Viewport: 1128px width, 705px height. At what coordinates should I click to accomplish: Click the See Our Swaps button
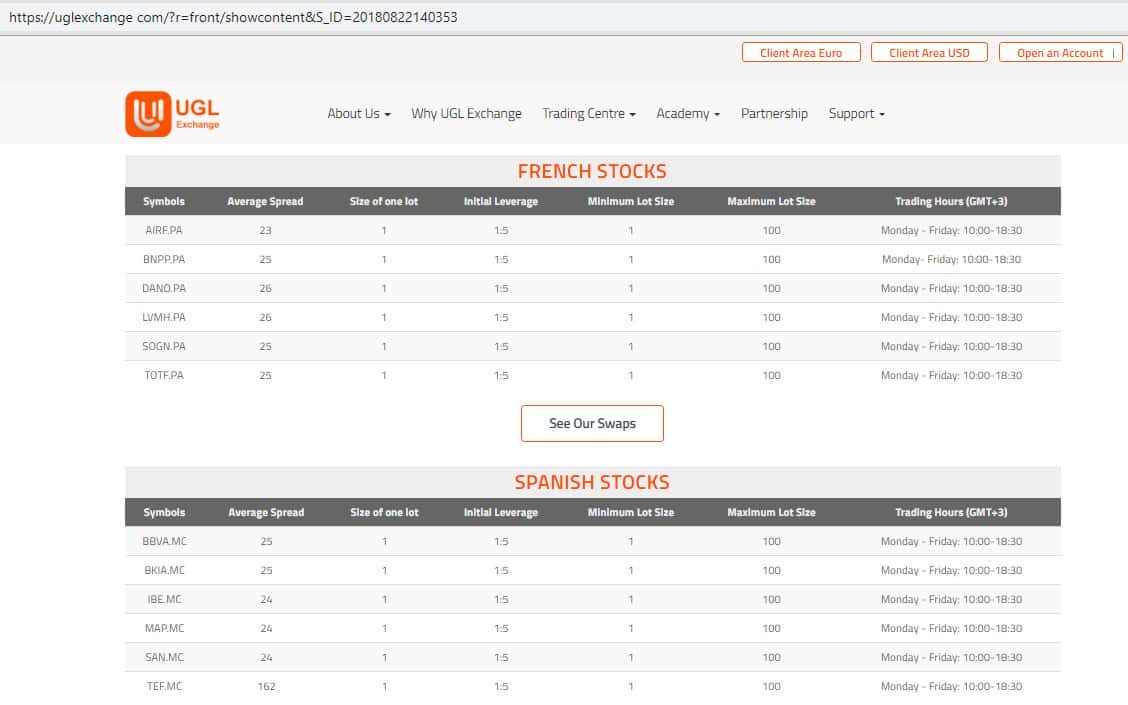coord(592,423)
